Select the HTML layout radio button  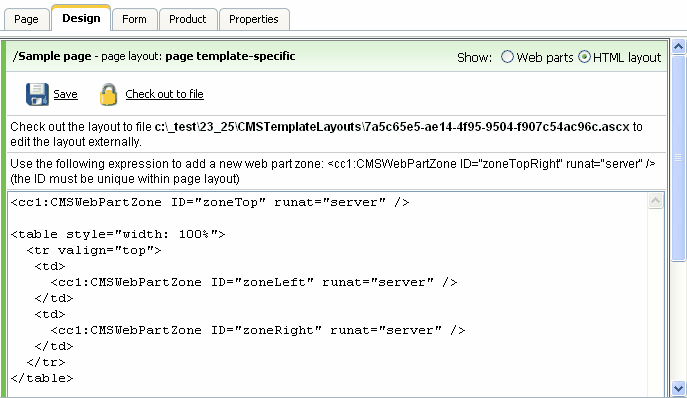584,57
